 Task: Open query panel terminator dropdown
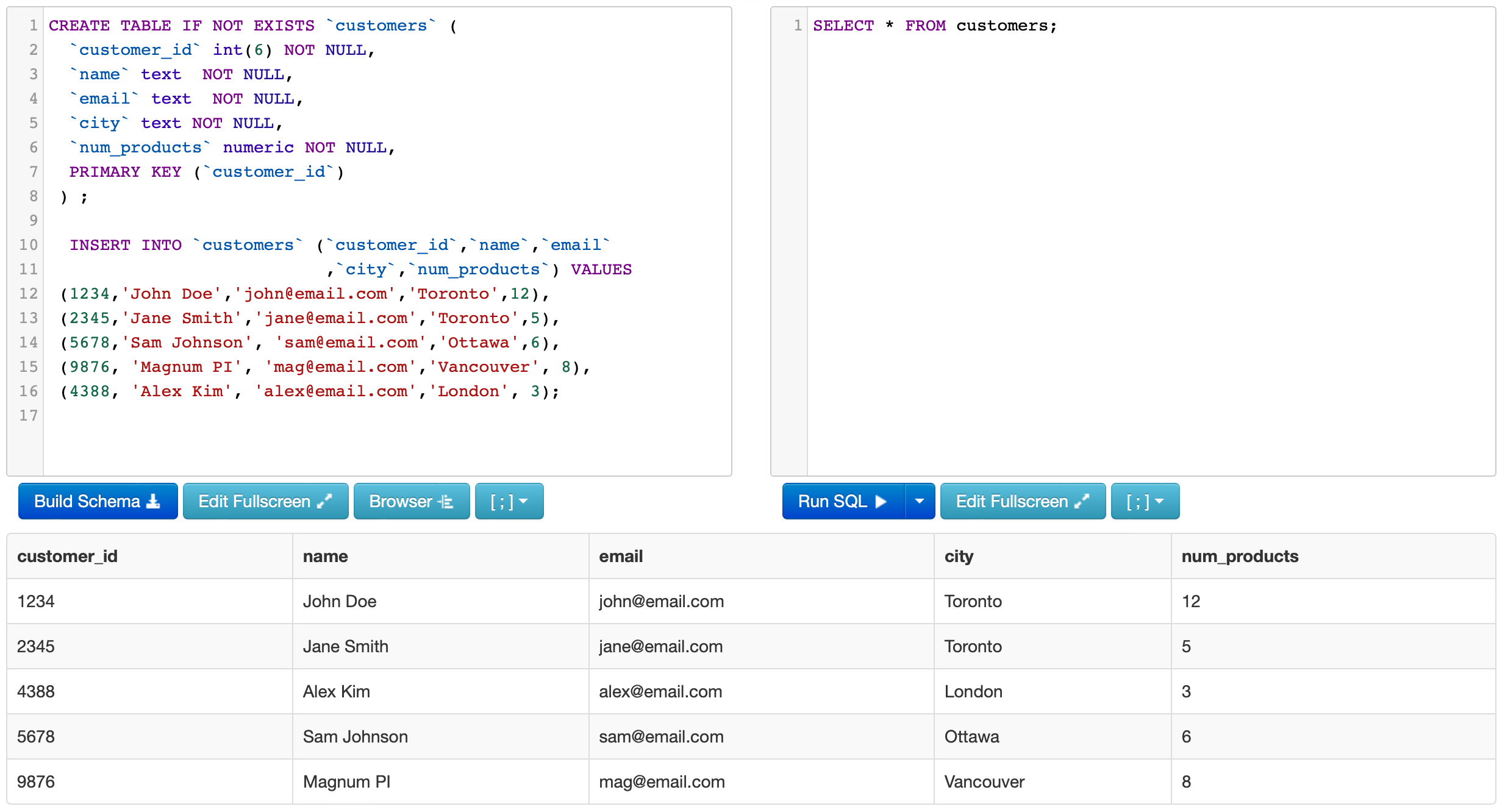(1145, 501)
